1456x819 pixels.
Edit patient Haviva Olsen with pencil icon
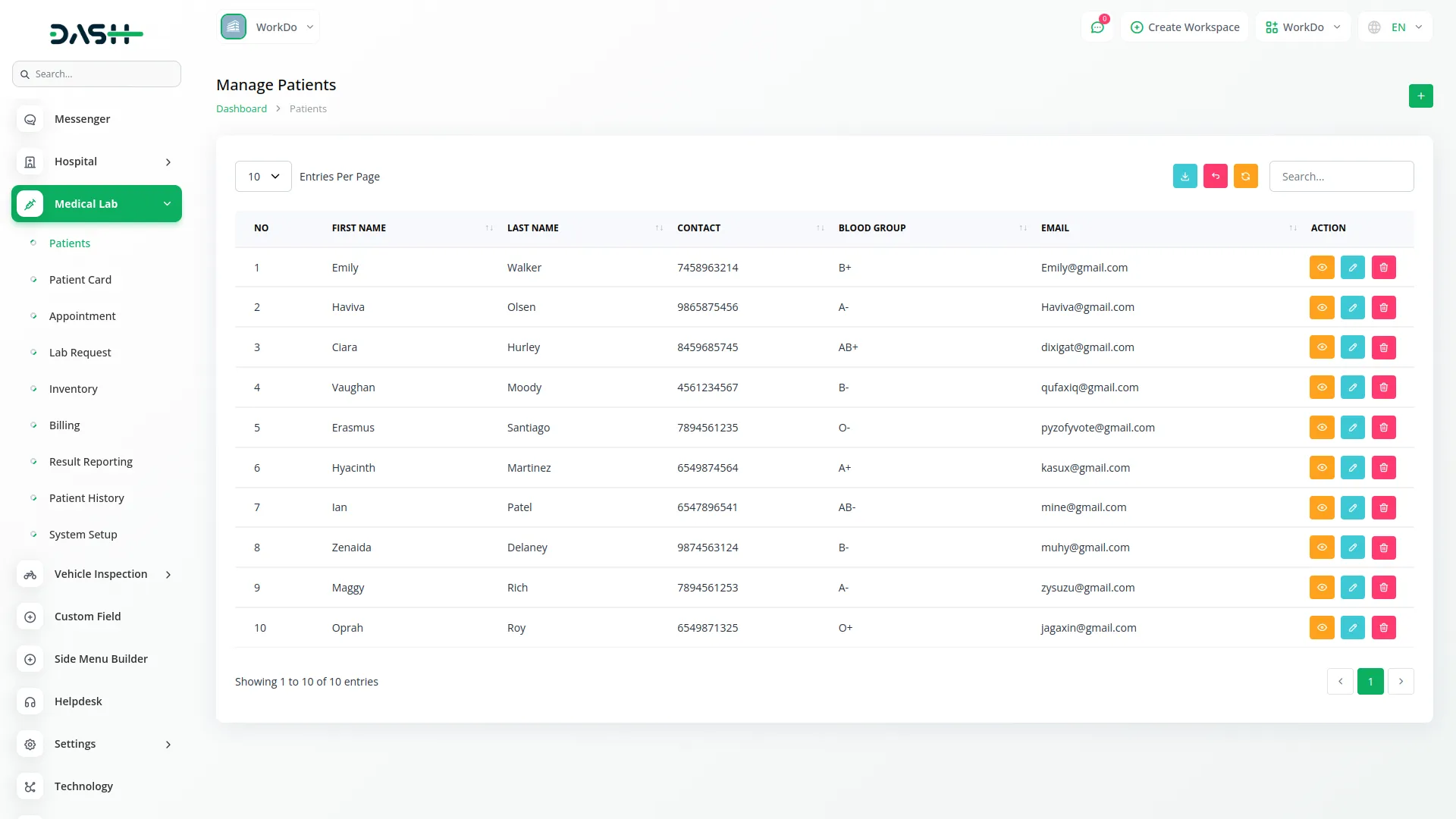coord(1352,307)
